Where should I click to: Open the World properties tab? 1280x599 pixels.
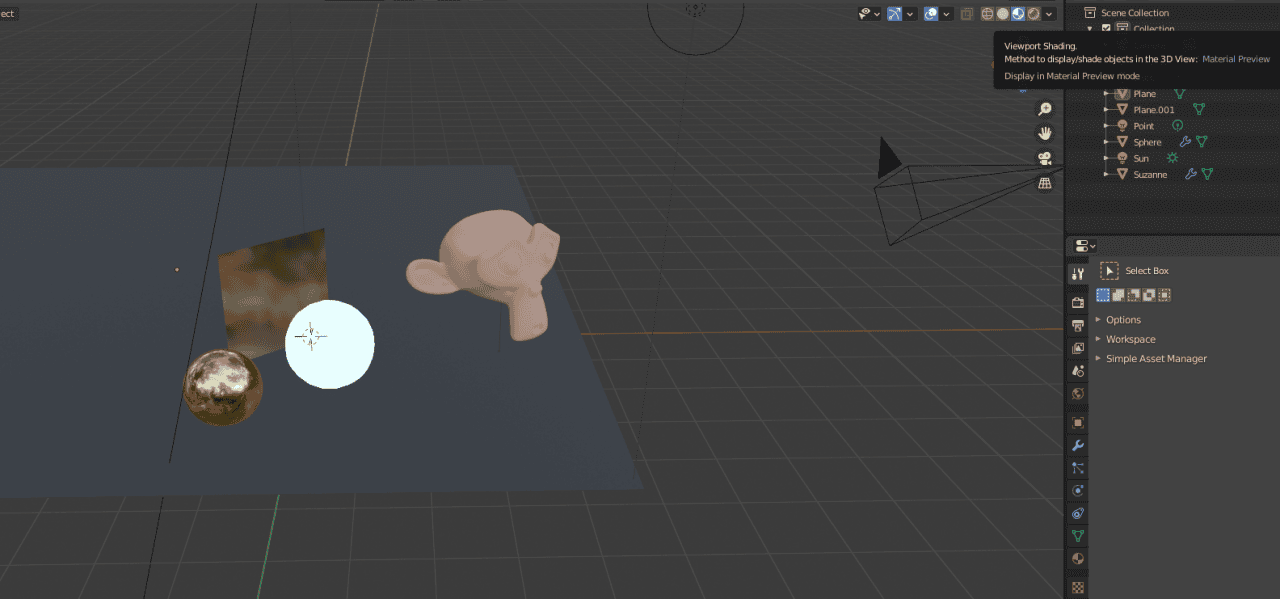(1077, 394)
